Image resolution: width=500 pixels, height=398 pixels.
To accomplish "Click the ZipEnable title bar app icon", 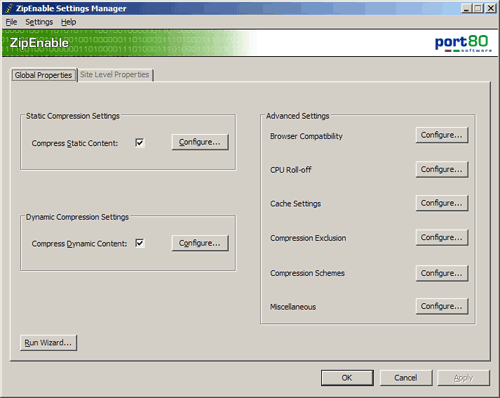I will coord(9,8).
